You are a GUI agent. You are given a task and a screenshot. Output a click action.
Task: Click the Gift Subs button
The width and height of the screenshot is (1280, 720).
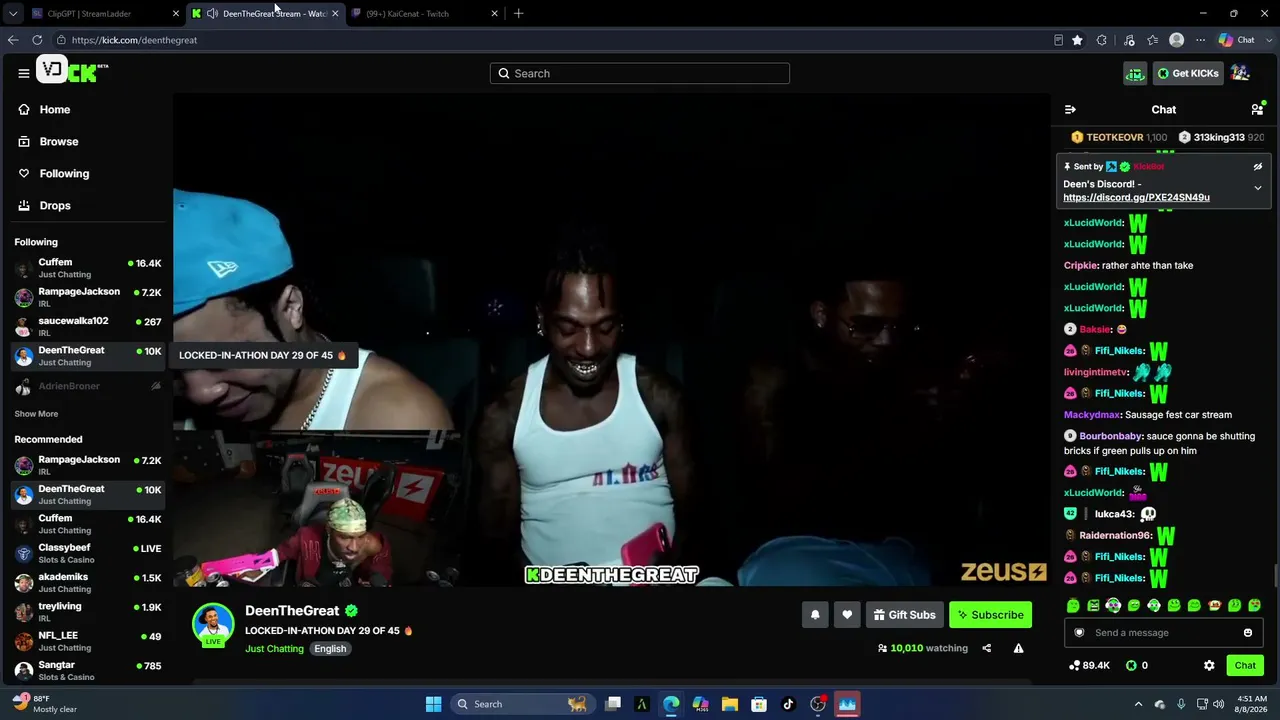click(x=904, y=615)
